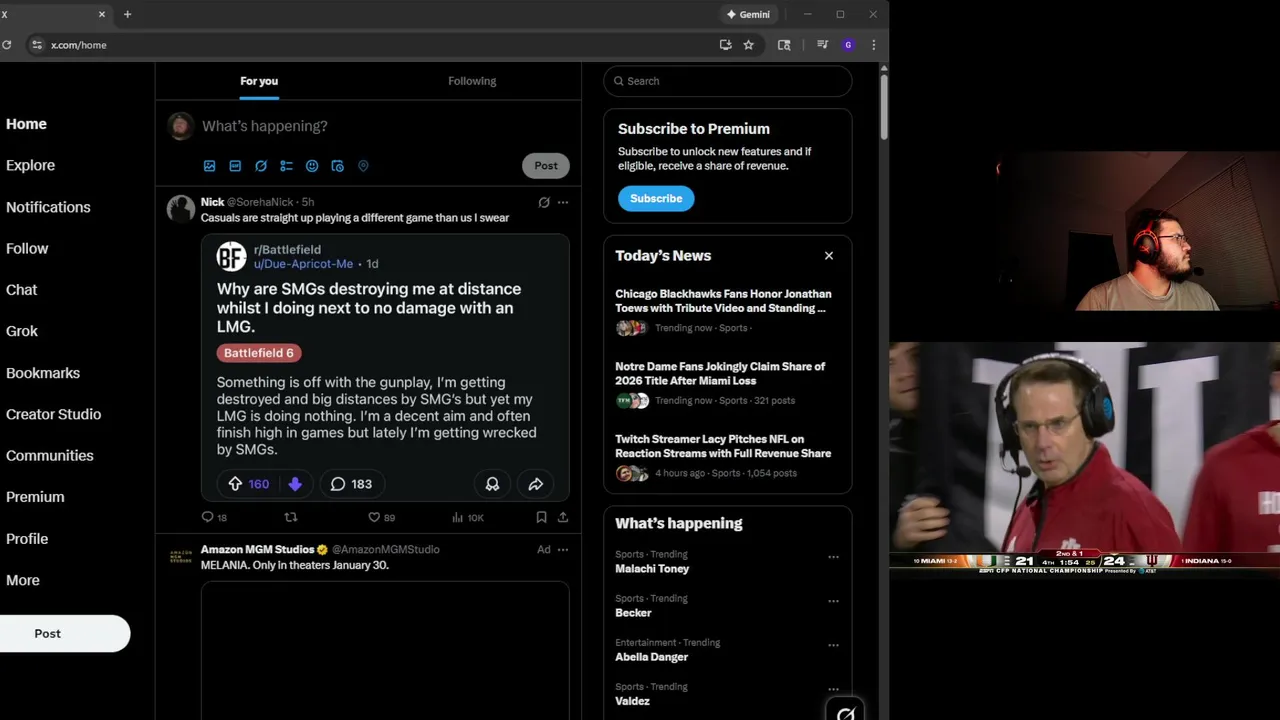
Task: Open more options on Nick's post
Action: click(563, 202)
